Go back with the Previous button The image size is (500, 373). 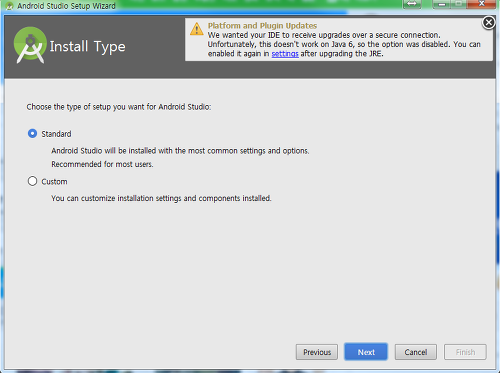317,352
